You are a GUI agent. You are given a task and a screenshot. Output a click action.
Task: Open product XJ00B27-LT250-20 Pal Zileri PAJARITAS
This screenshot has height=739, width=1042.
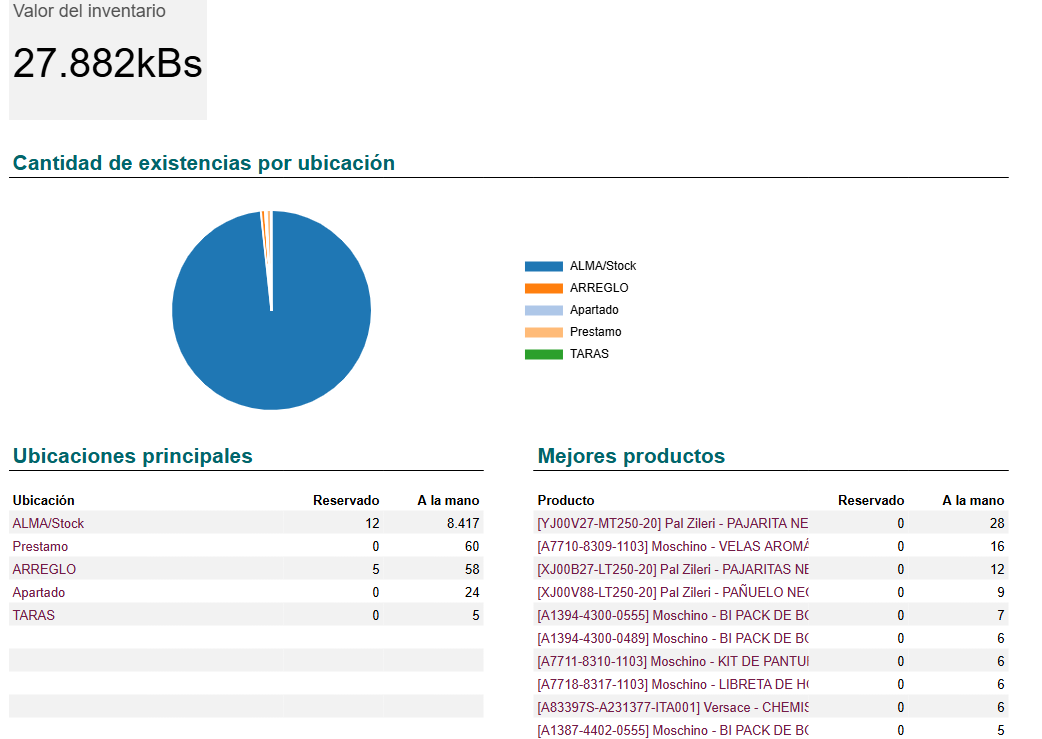coord(673,569)
